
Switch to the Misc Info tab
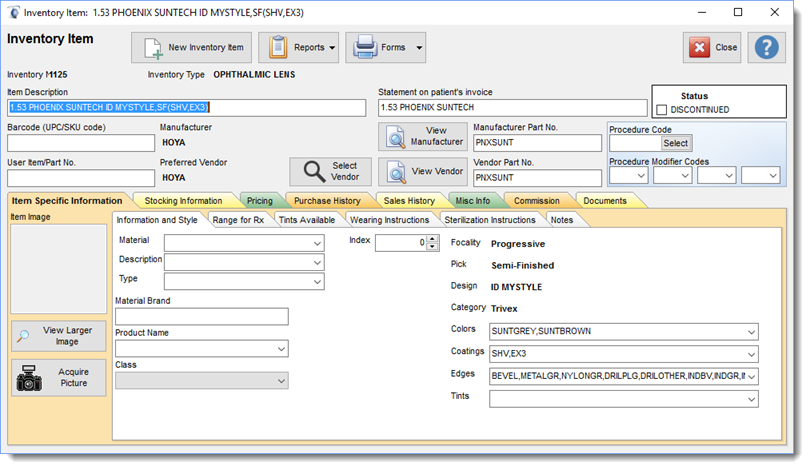point(473,201)
